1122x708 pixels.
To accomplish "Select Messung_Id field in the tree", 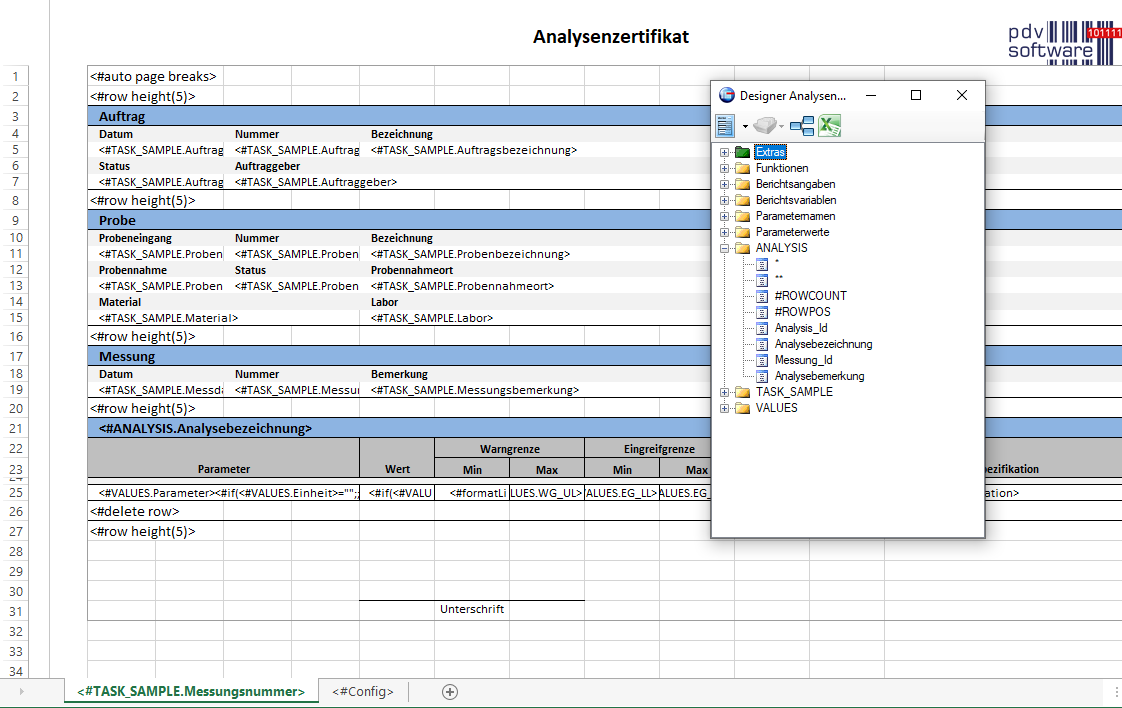I will click(x=803, y=360).
